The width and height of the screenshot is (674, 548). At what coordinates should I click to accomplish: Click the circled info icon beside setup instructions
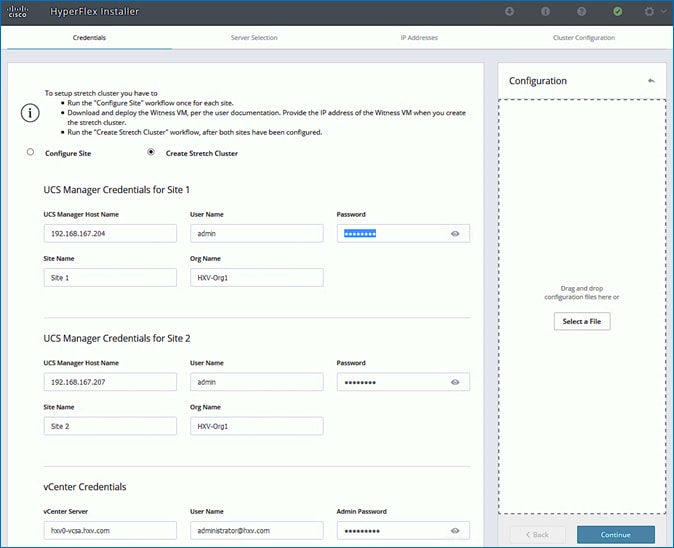point(30,112)
